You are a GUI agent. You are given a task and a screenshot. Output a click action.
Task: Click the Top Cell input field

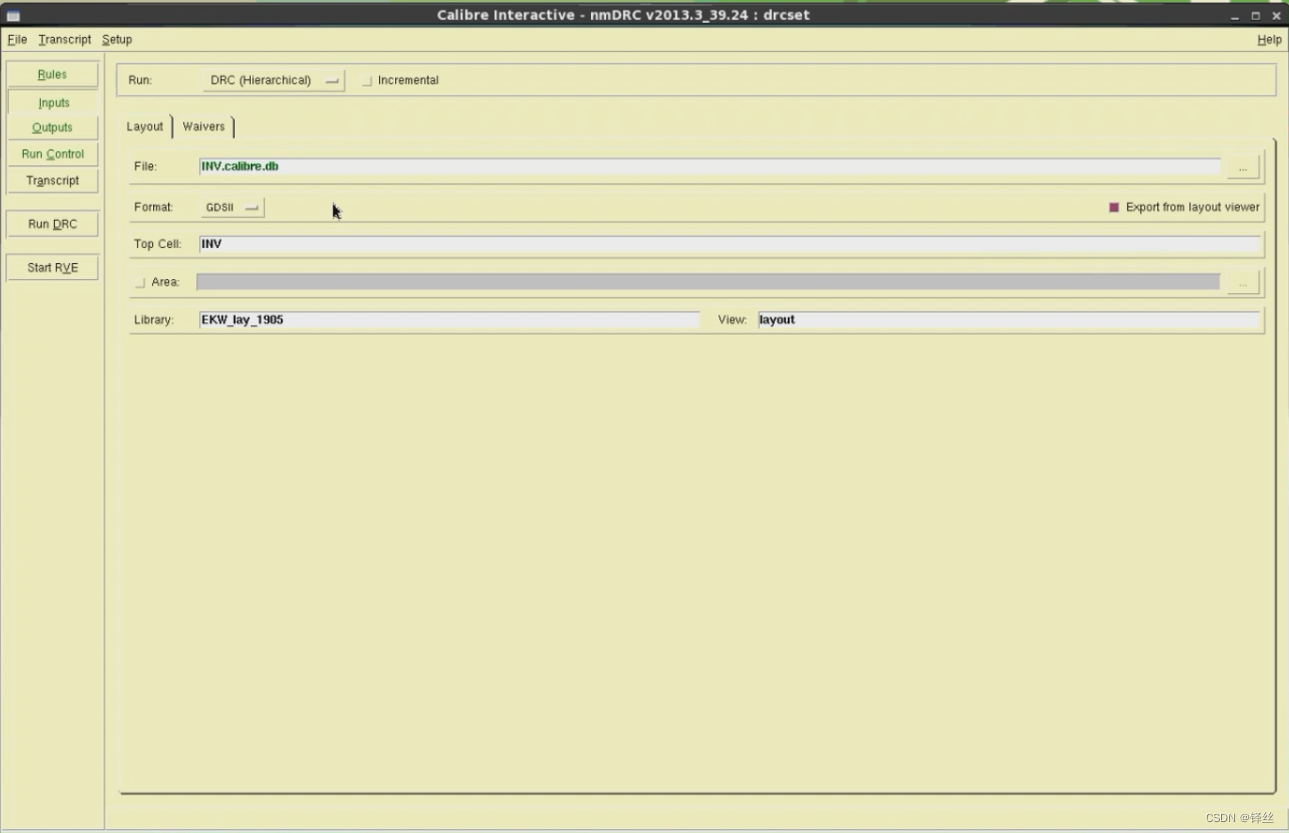[730, 244]
